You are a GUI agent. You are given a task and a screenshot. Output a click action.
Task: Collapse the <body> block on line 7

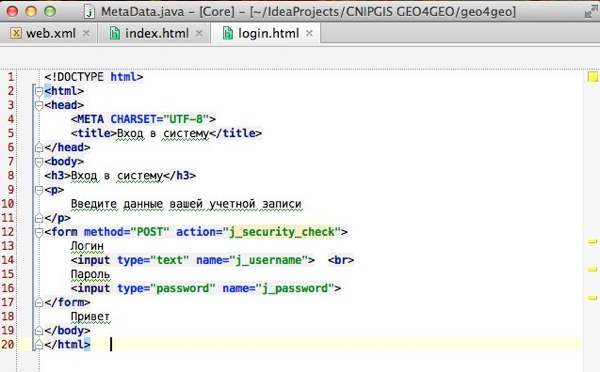click(39, 162)
